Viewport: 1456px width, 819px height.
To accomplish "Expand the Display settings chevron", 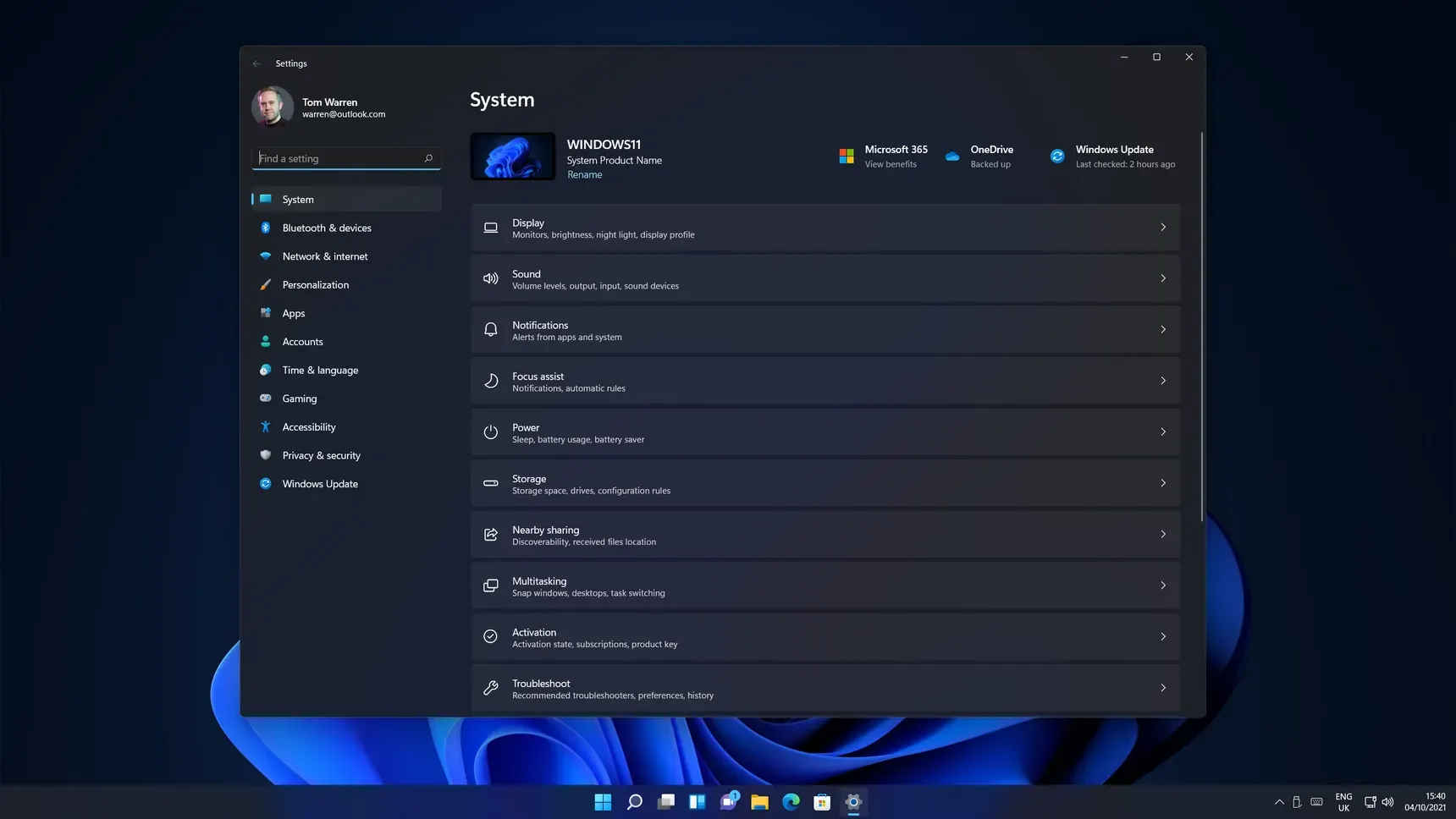I will 1162,228.
